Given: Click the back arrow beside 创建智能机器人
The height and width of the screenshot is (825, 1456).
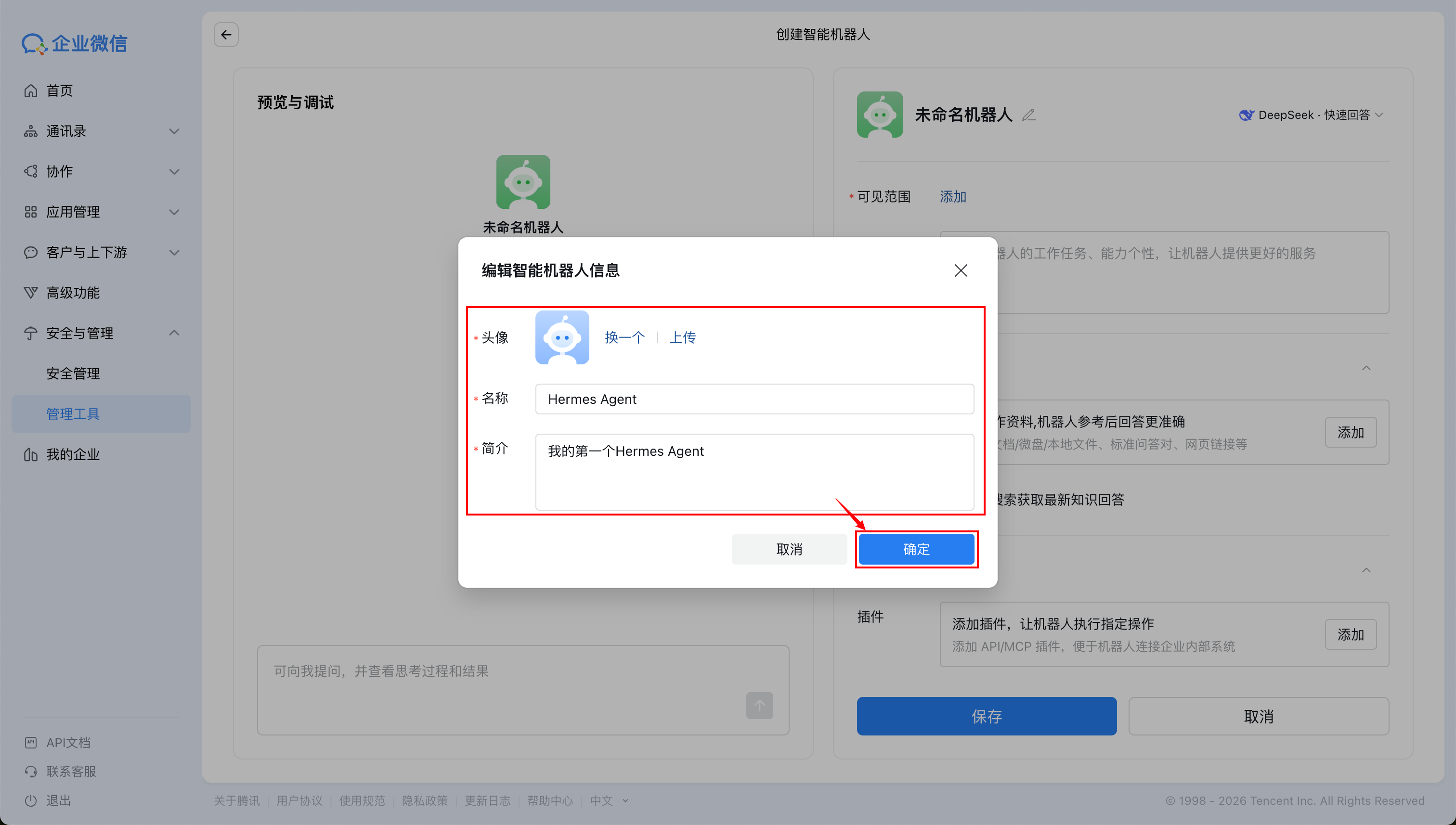Looking at the screenshot, I should tap(225, 35).
